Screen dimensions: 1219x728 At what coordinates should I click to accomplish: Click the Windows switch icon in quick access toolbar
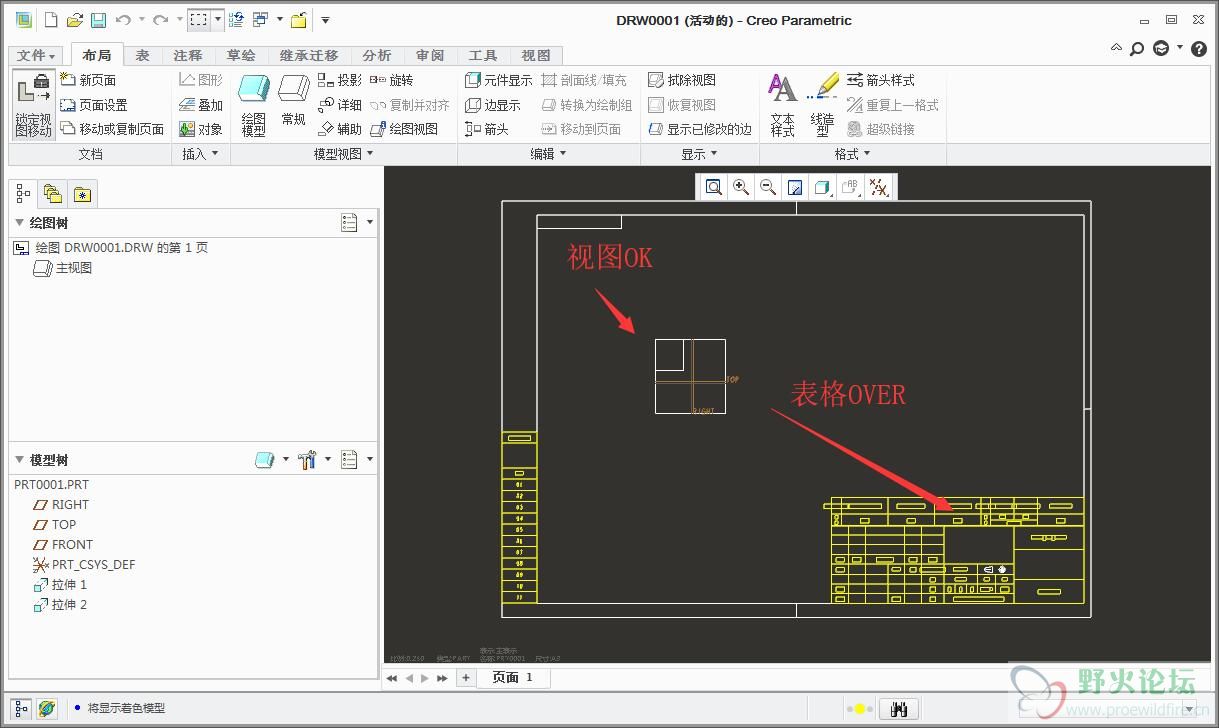pyautogui.click(x=260, y=19)
